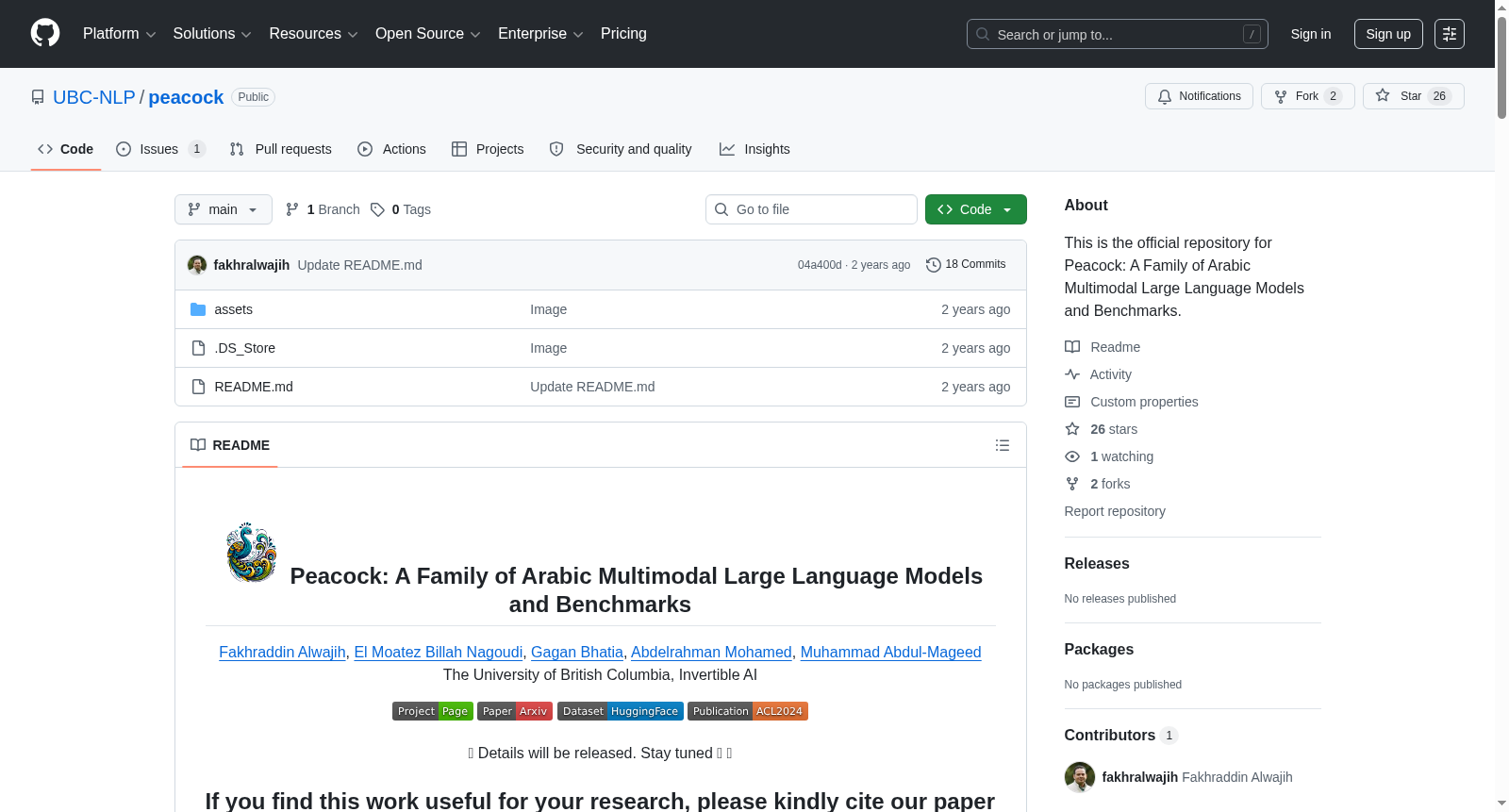Expand the Open Source menu
Viewport: 1509px width, 812px height.
[x=428, y=34]
